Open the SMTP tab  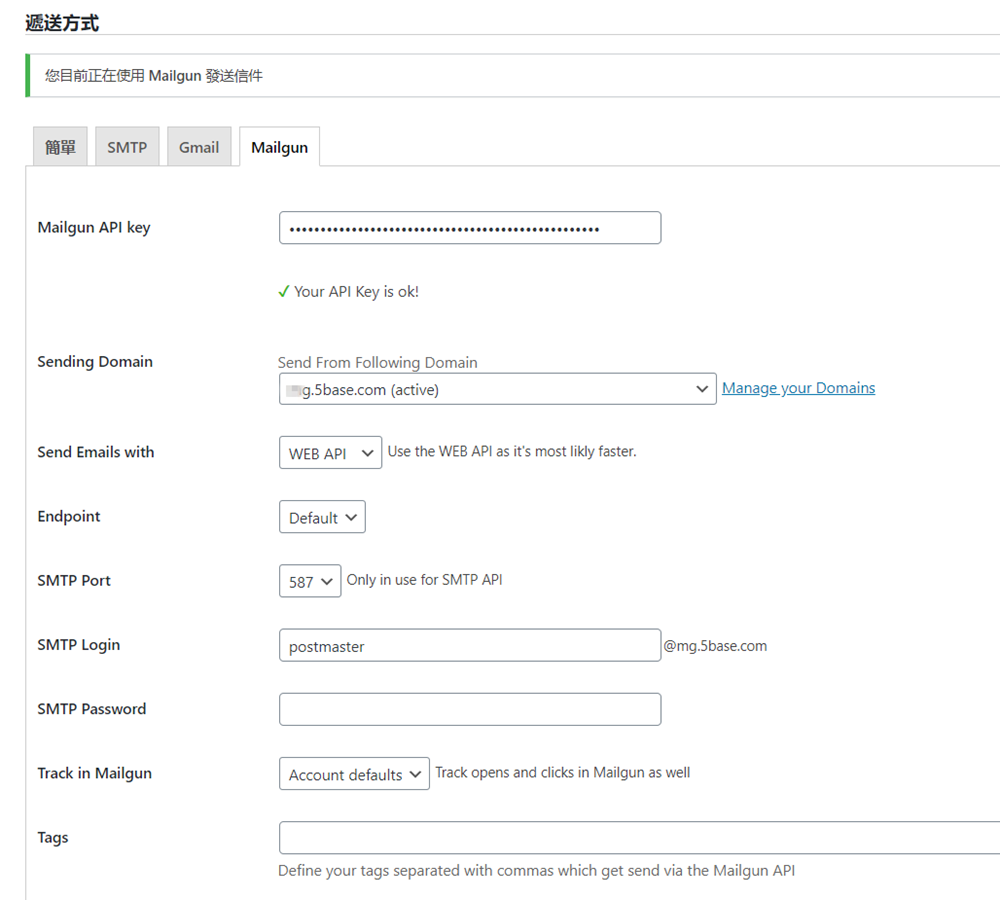[127, 147]
